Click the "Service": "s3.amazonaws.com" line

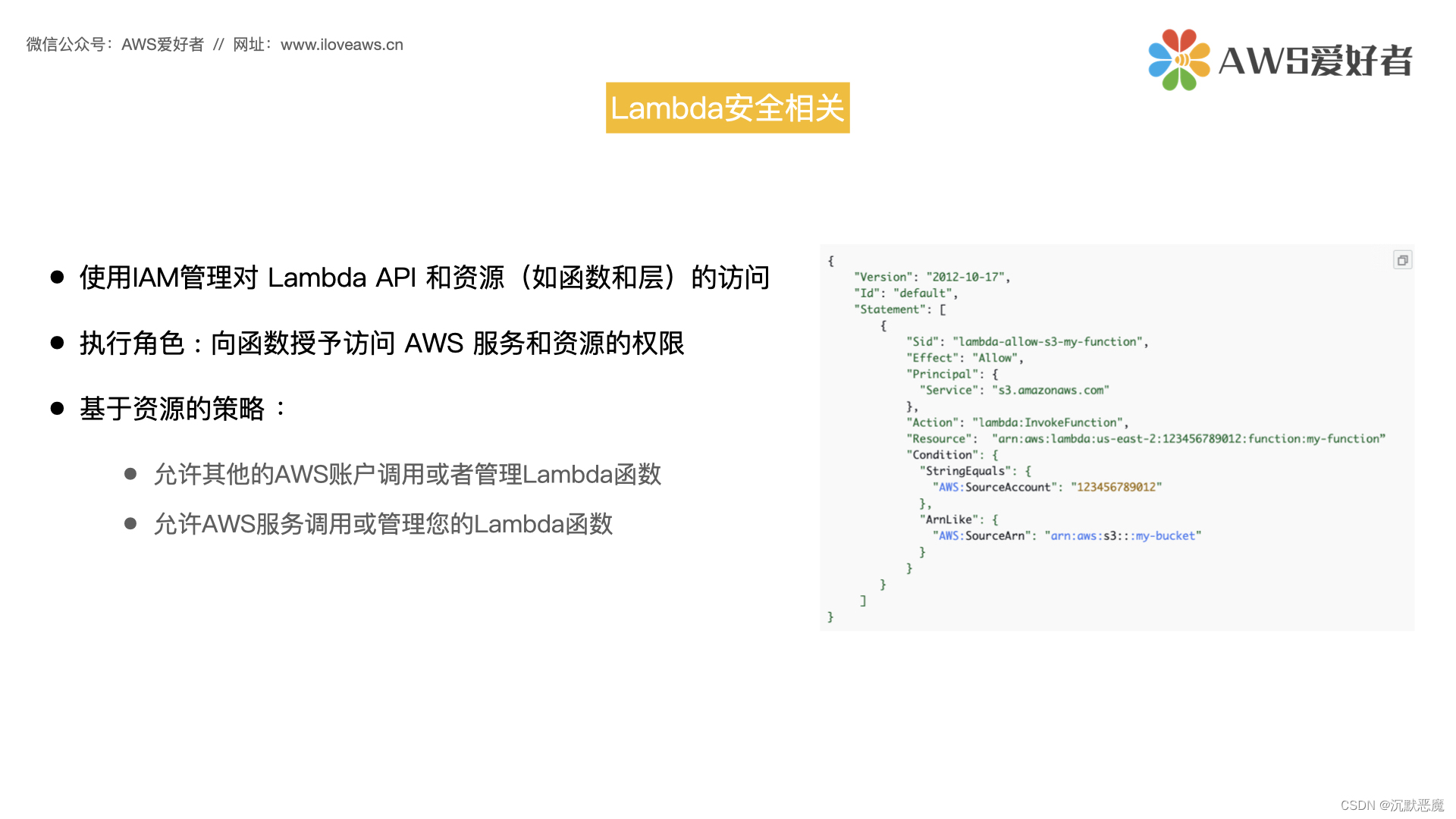1014,390
